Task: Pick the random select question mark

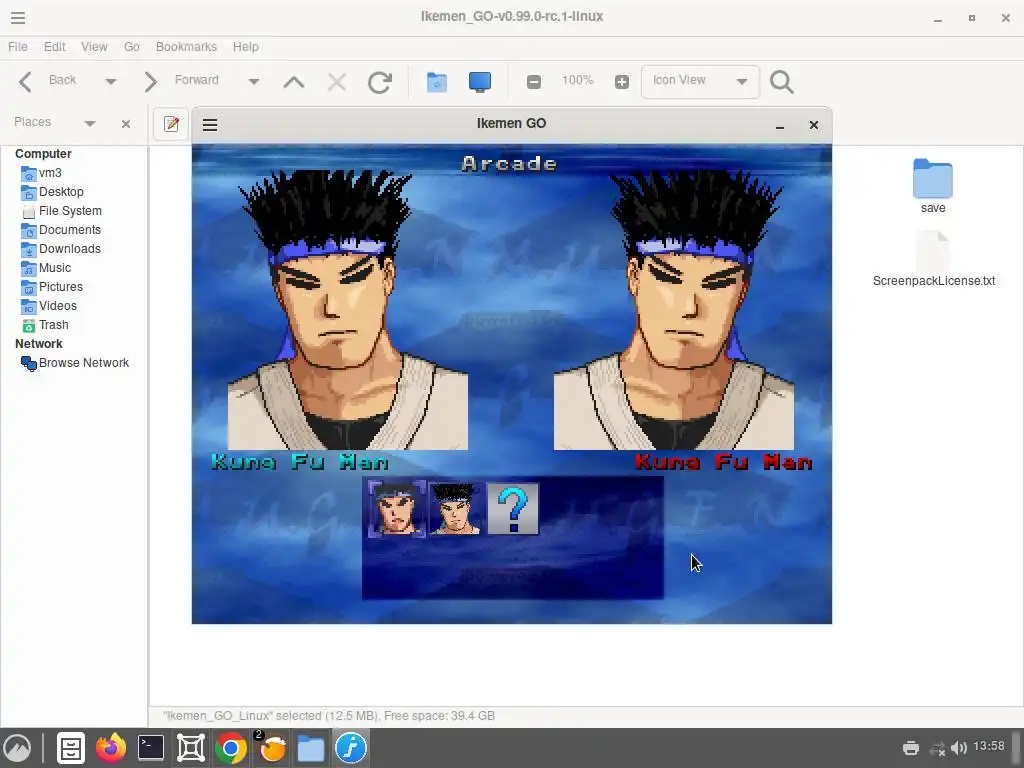Action: point(513,509)
